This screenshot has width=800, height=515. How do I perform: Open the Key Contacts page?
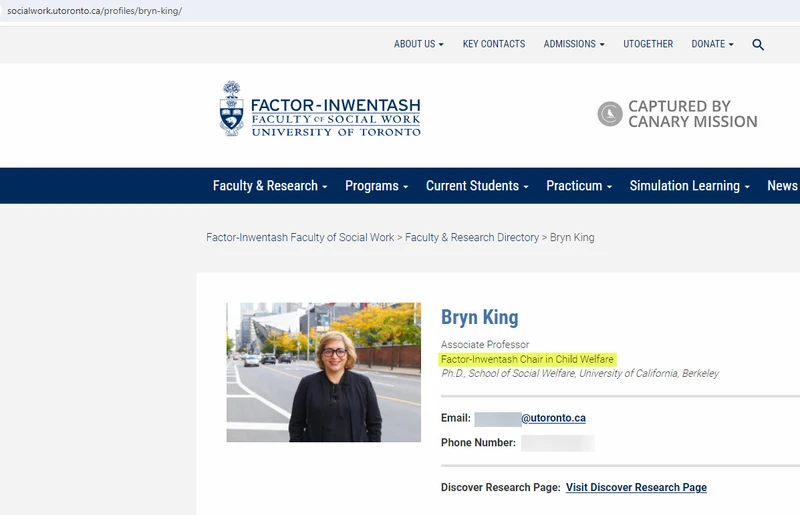(x=494, y=44)
